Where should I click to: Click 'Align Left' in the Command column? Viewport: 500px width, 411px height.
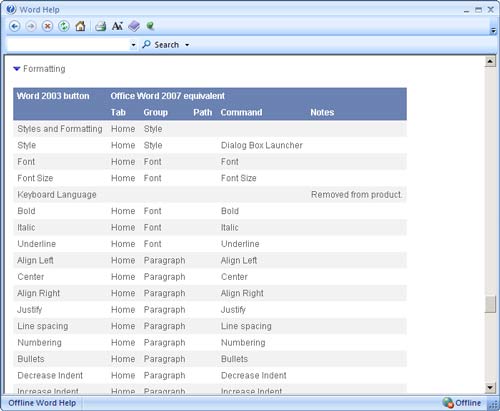(x=239, y=260)
